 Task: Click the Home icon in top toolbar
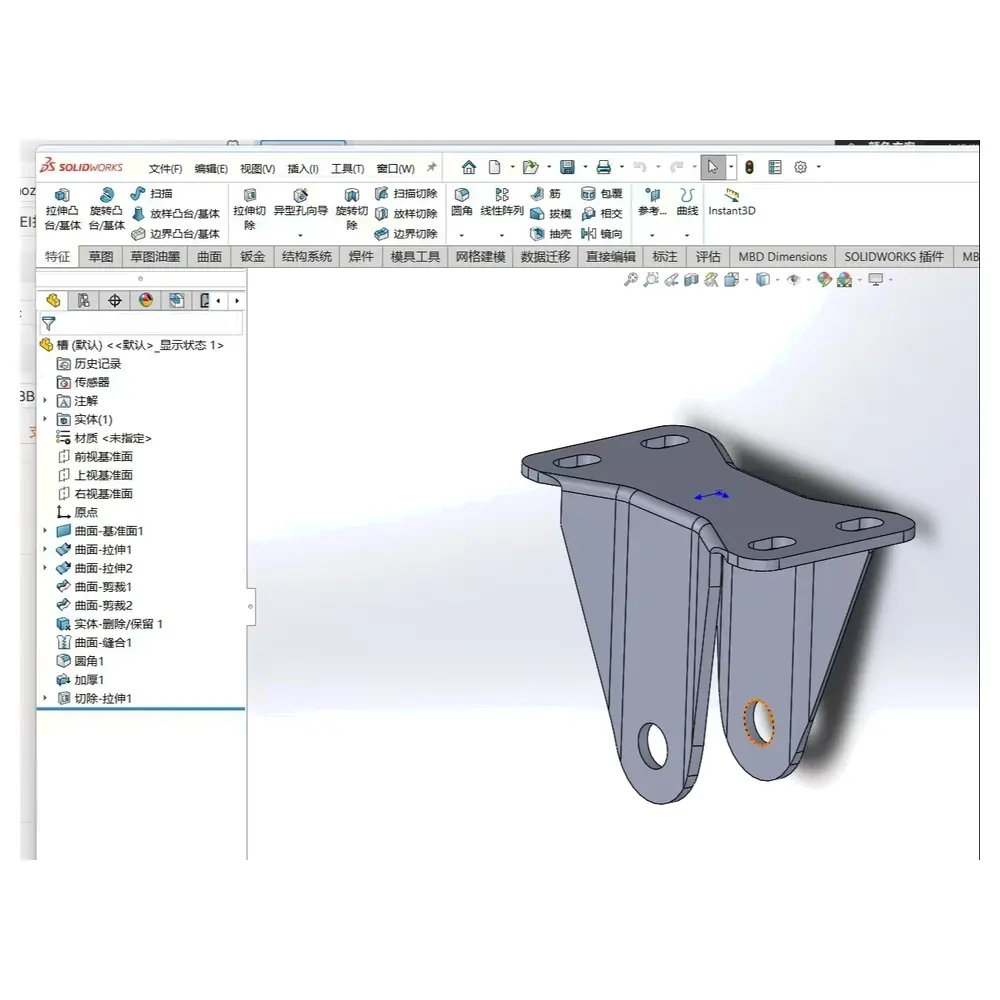(469, 167)
